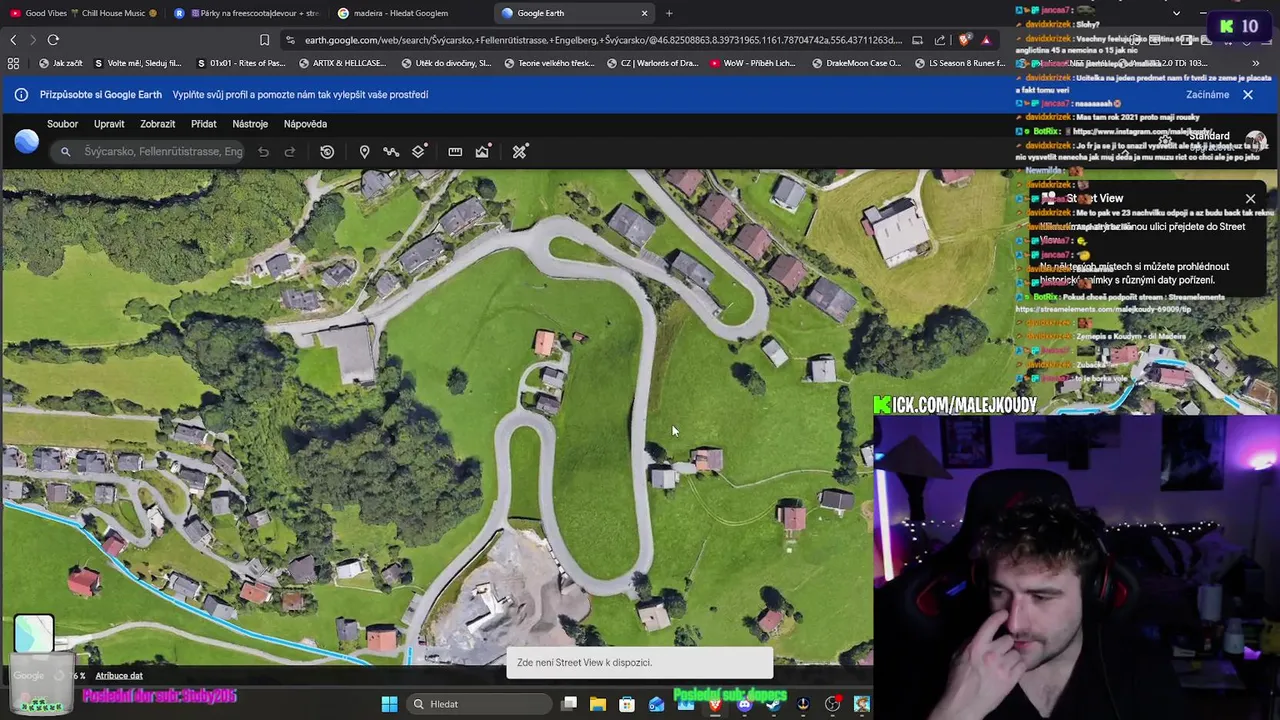
Task: Open the ARTIX & HELLCASE bookmark
Action: 341,63
